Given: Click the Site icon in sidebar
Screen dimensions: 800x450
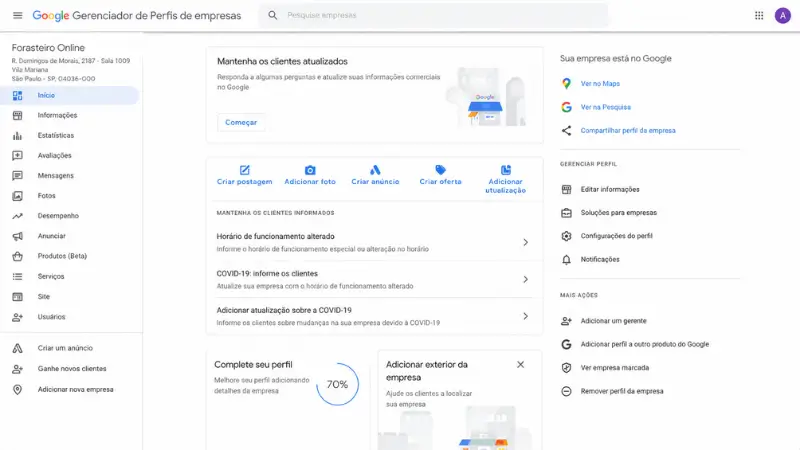Looking at the screenshot, I should point(17,296).
